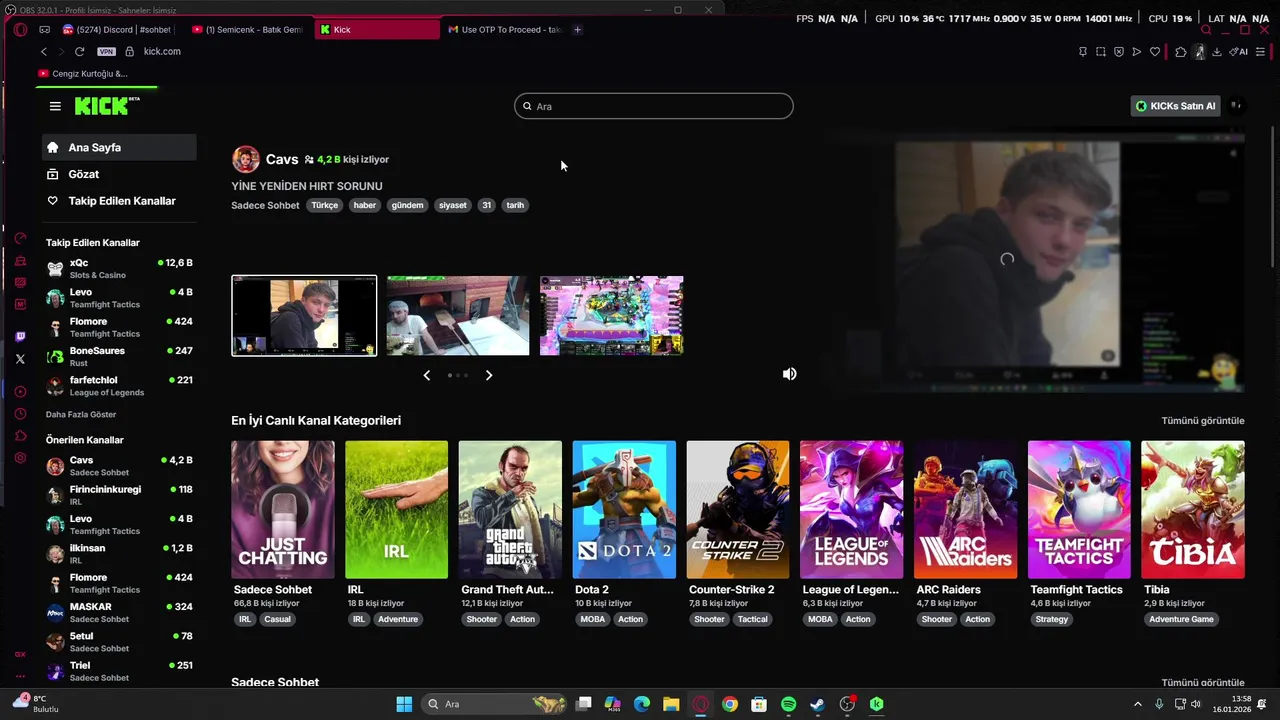Open Dota 2 category card
The height and width of the screenshot is (720, 1280).
click(x=624, y=510)
